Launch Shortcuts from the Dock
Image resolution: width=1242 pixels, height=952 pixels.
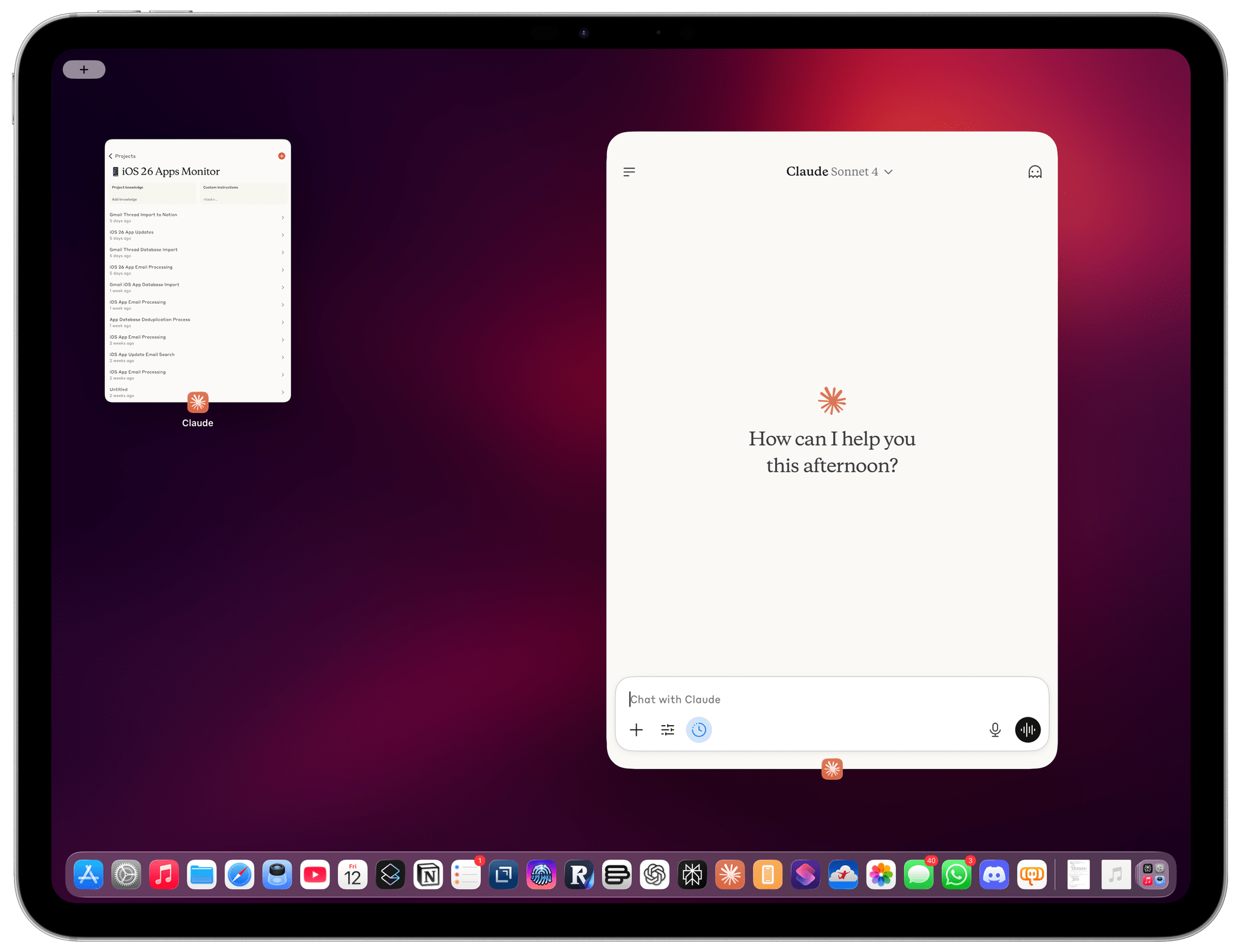pyautogui.click(x=805, y=874)
